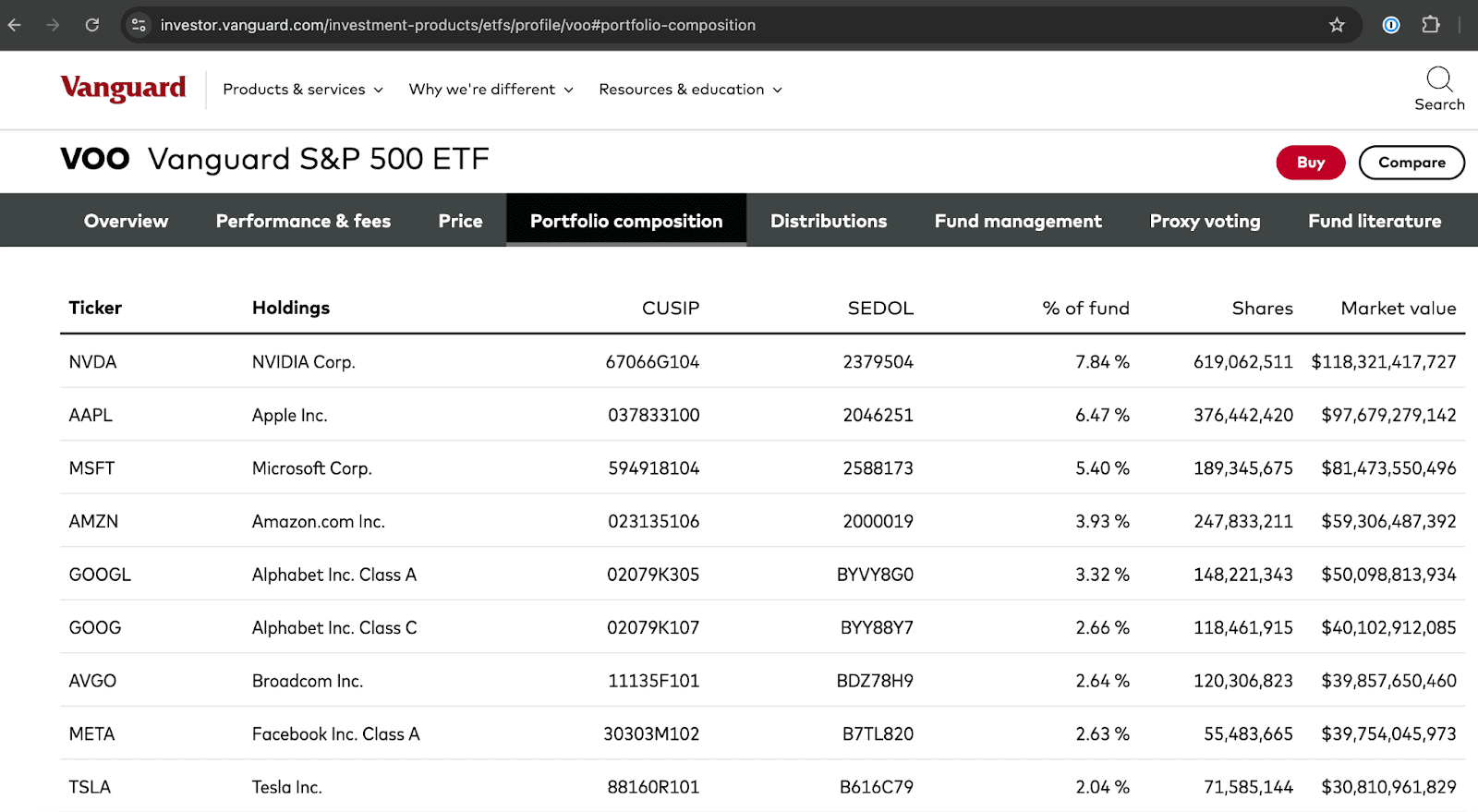Select SEDOL BYVY8G0
The width and height of the screenshot is (1478, 812).
(875, 575)
